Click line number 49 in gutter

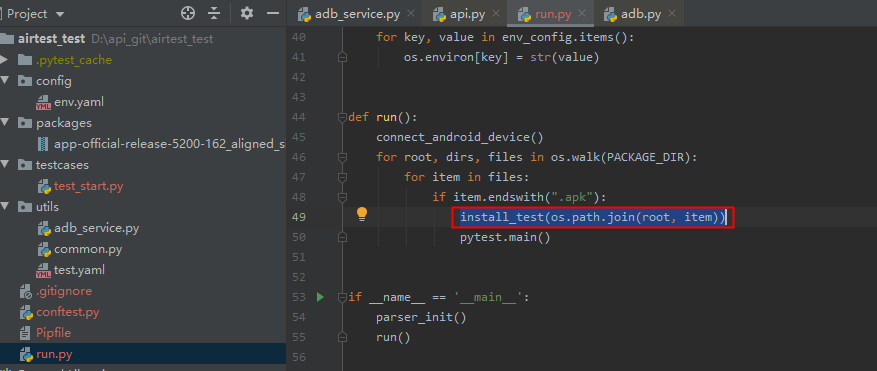(x=299, y=217)
